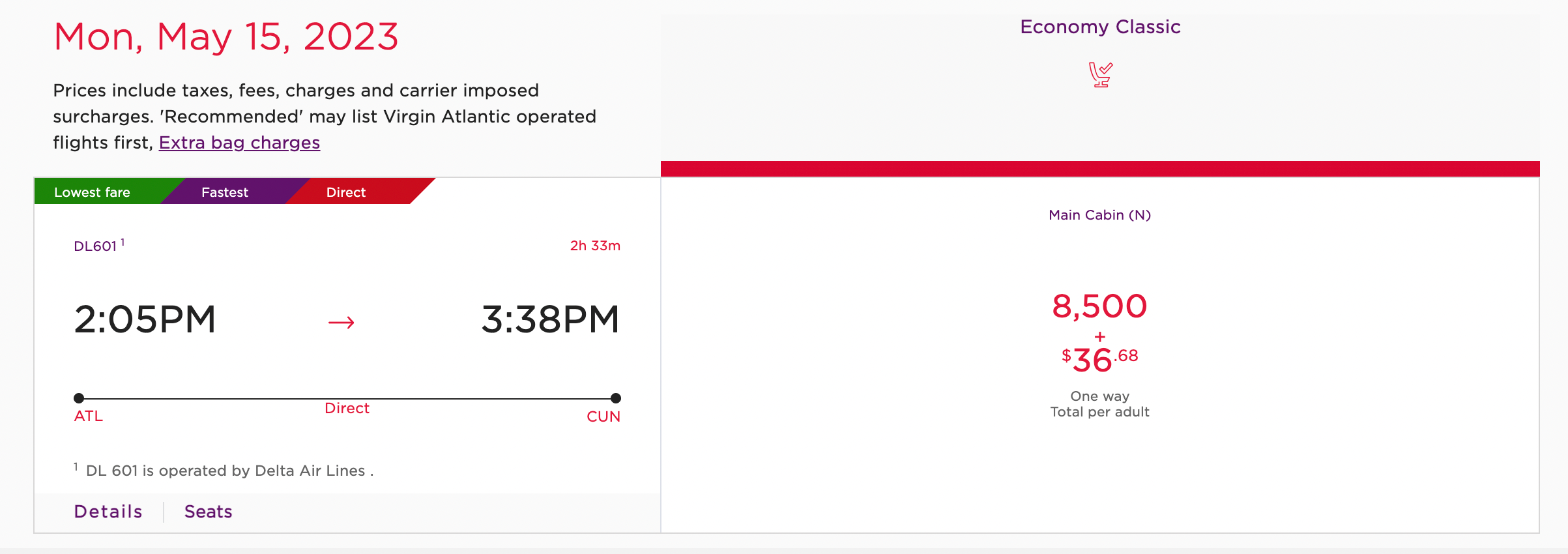
Task: Click the $36.68 taxes amount
Action: point(1099,360)
